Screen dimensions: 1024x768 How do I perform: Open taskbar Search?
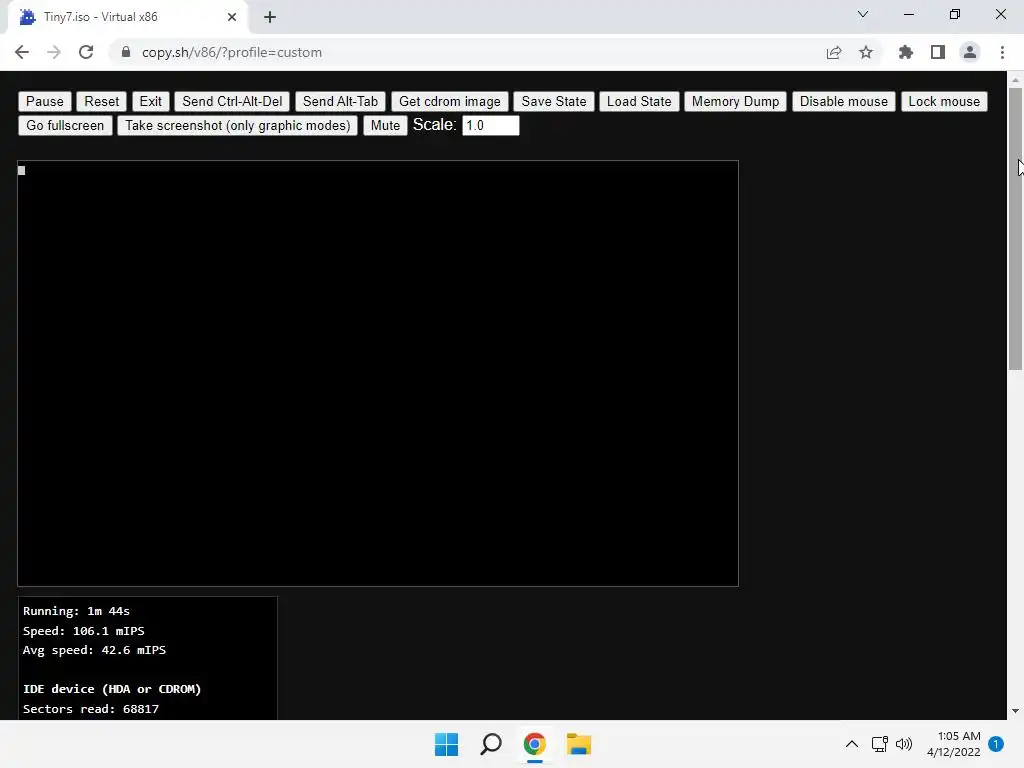[x=490, y=744]
